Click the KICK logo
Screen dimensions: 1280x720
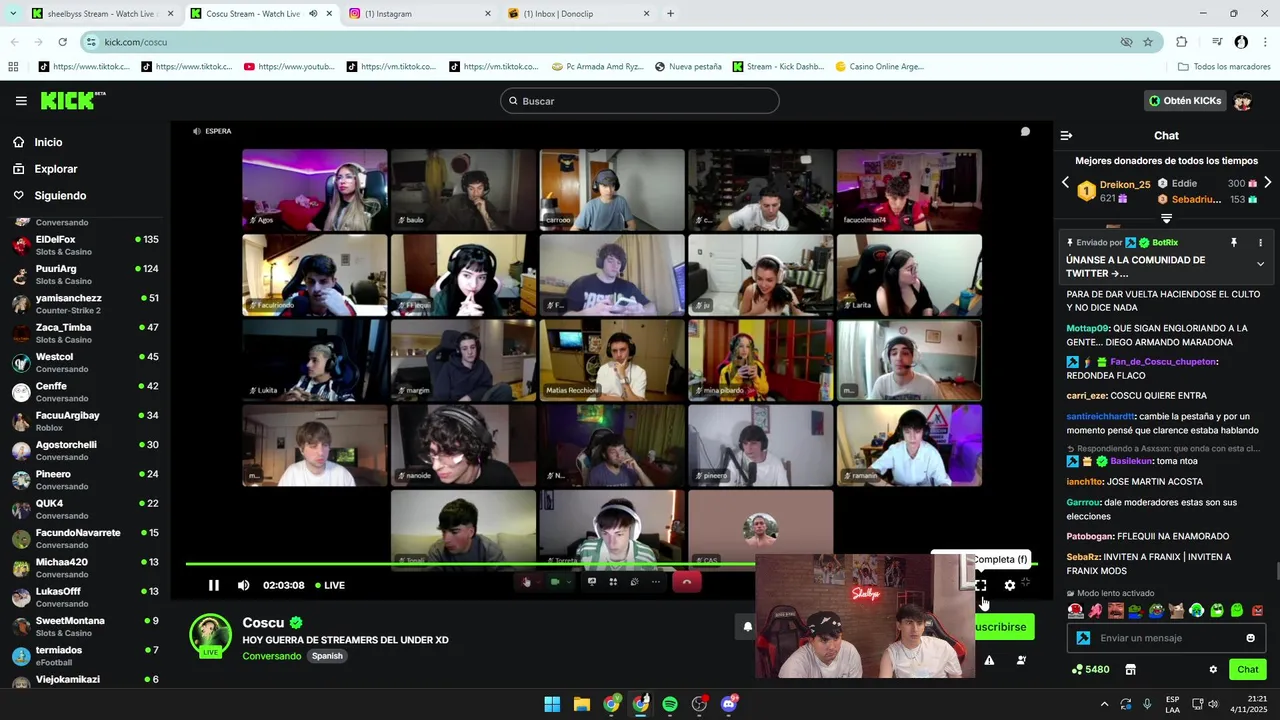pyautogui.click(x=72, y=101)
